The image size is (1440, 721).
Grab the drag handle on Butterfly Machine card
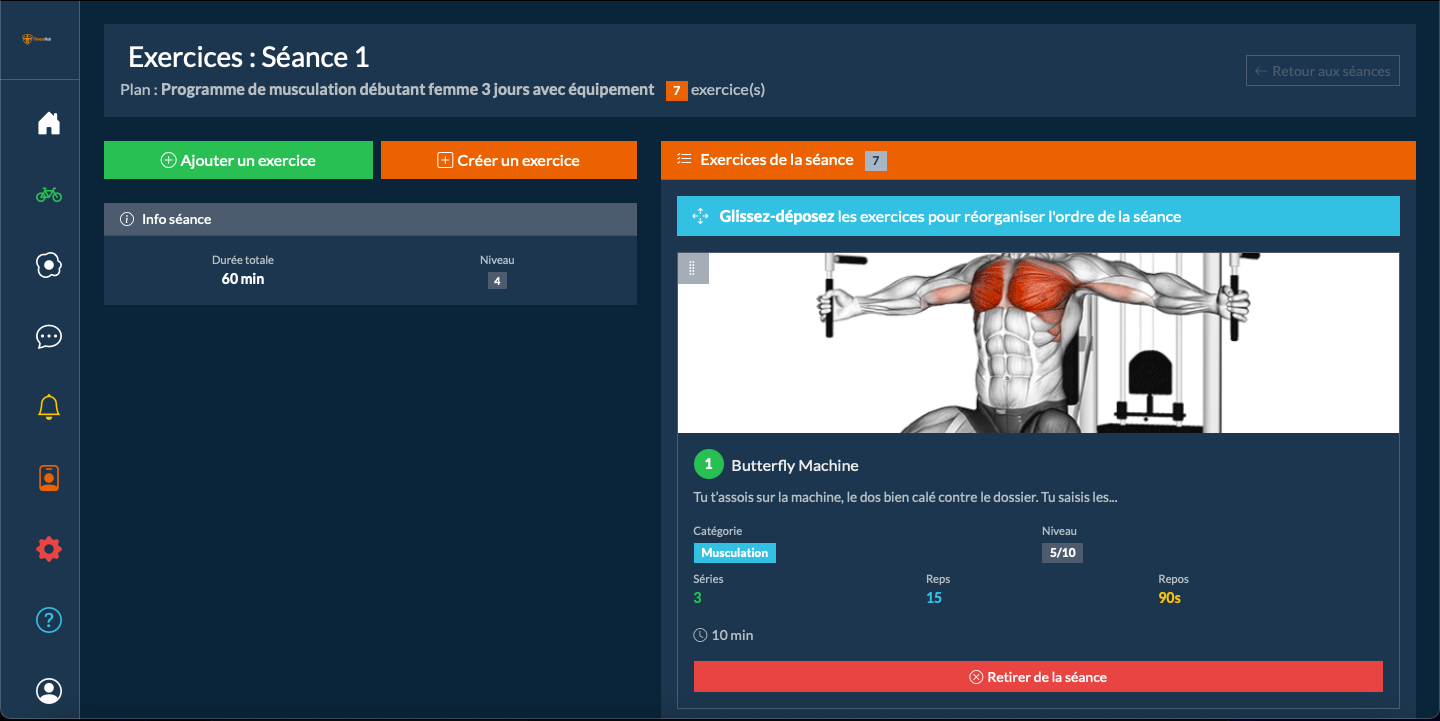(693, 269)
